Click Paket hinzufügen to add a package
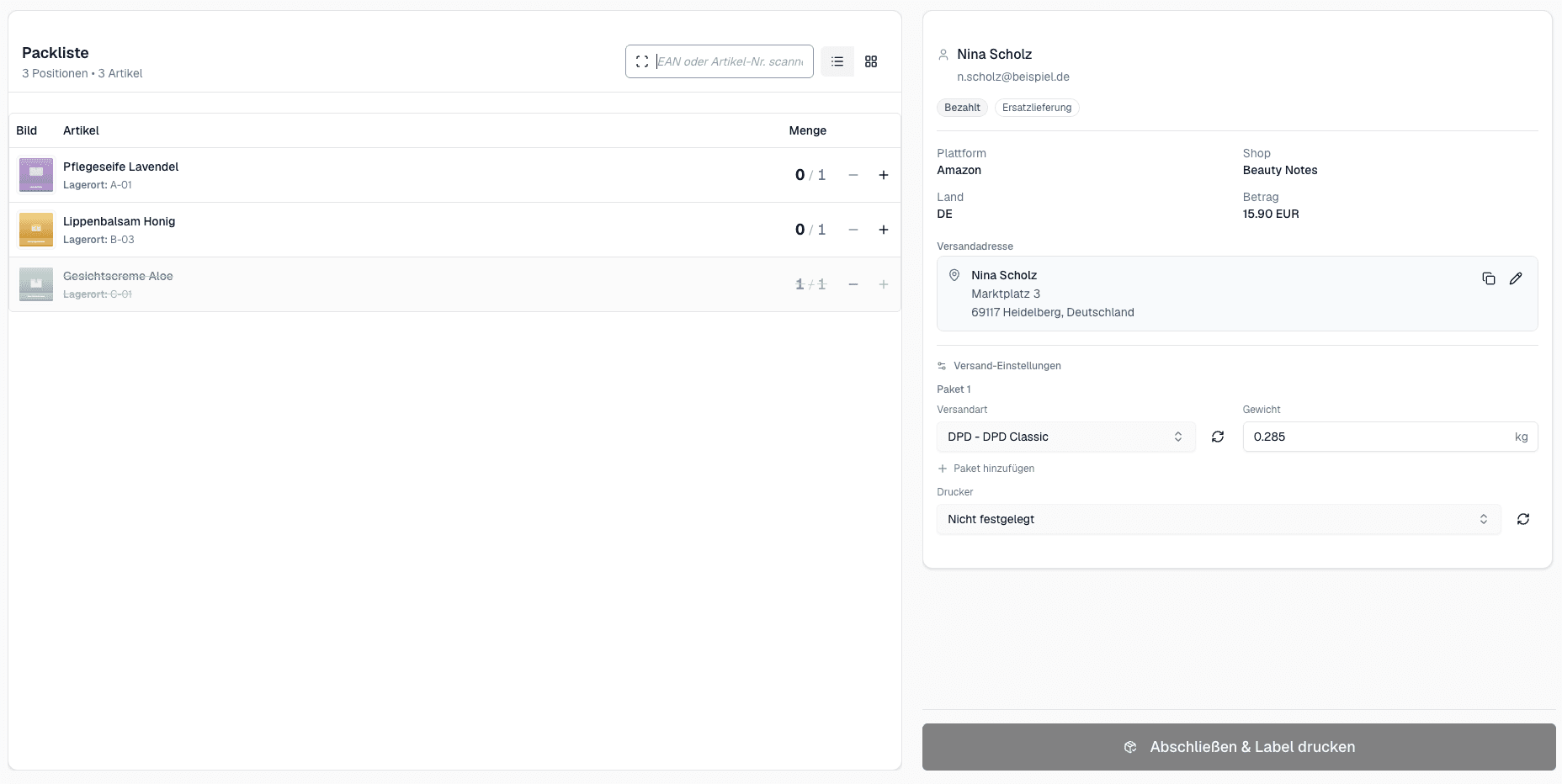 (986, 469)
